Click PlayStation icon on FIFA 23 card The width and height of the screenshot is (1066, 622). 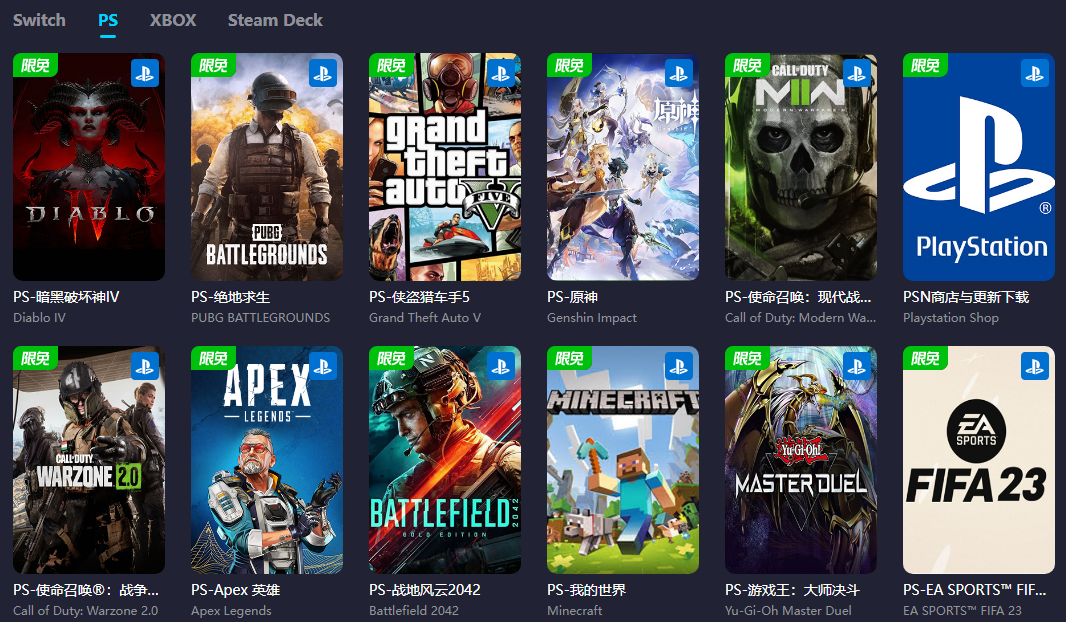(x=1035, y=366)
